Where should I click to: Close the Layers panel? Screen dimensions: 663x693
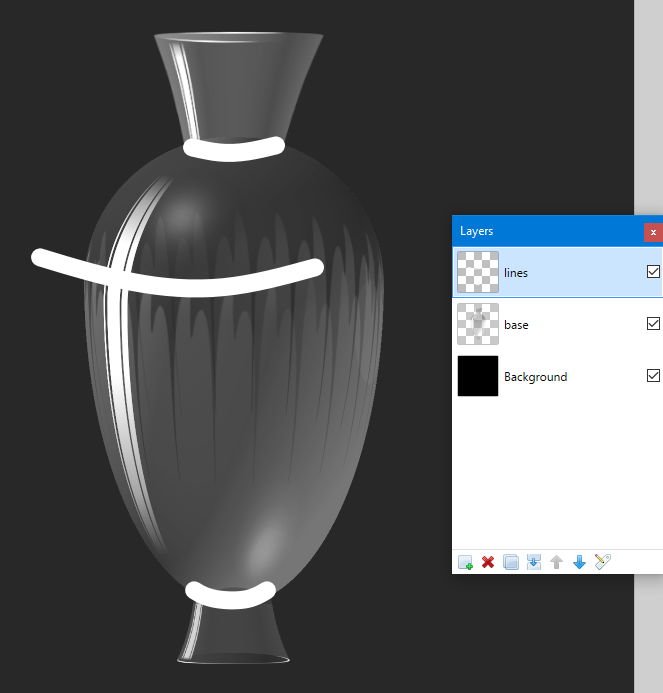pyautogui.click(x=653, y=232)
